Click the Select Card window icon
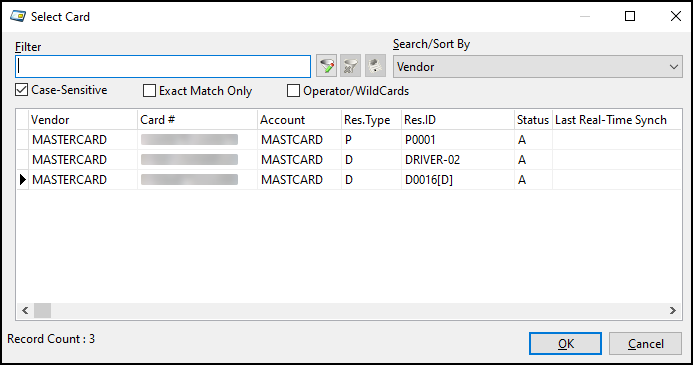Image resolution: width=693 pixels, height=365 pixels. click(18, 16)
